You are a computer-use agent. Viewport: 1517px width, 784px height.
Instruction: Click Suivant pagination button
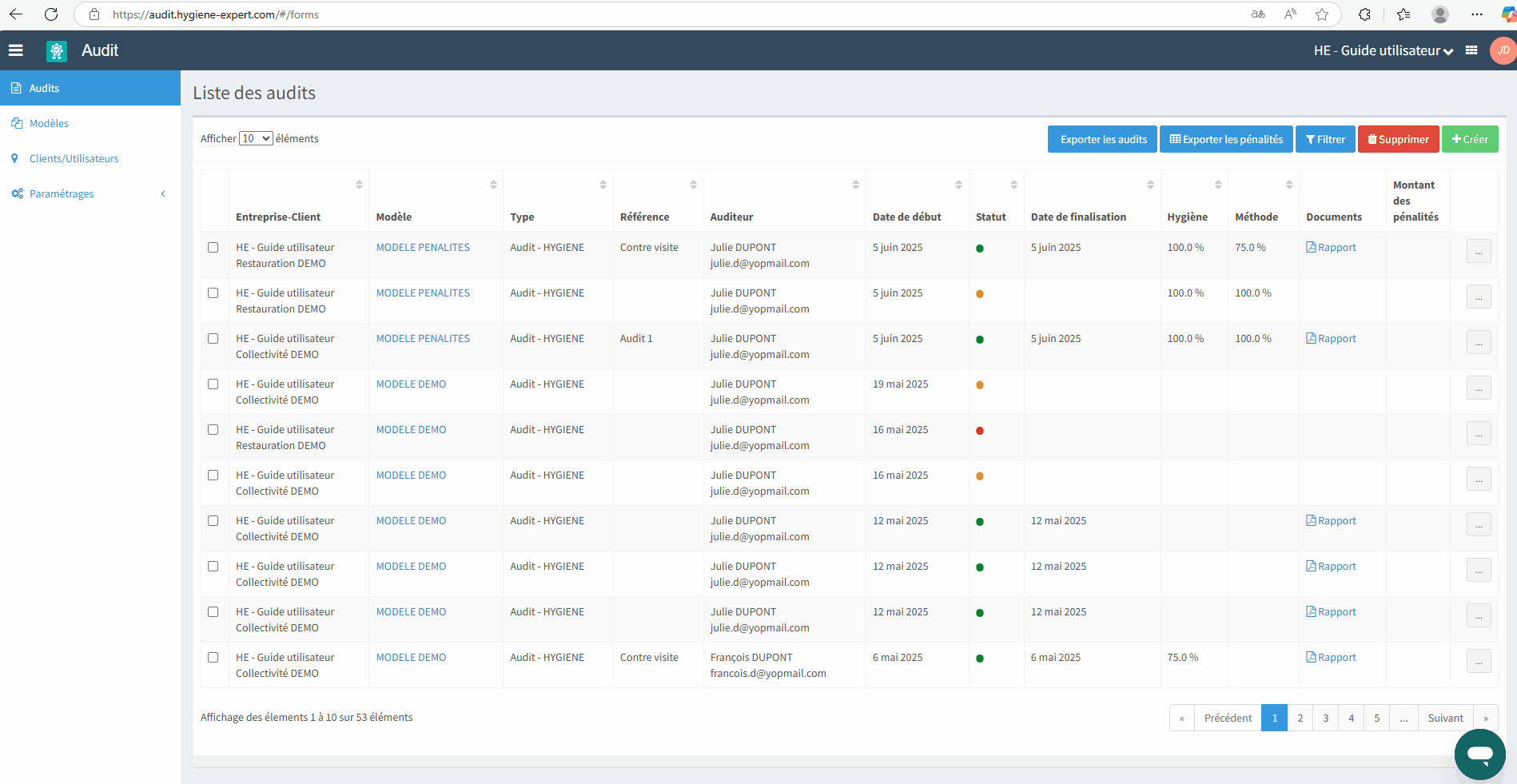point(1445,718)
